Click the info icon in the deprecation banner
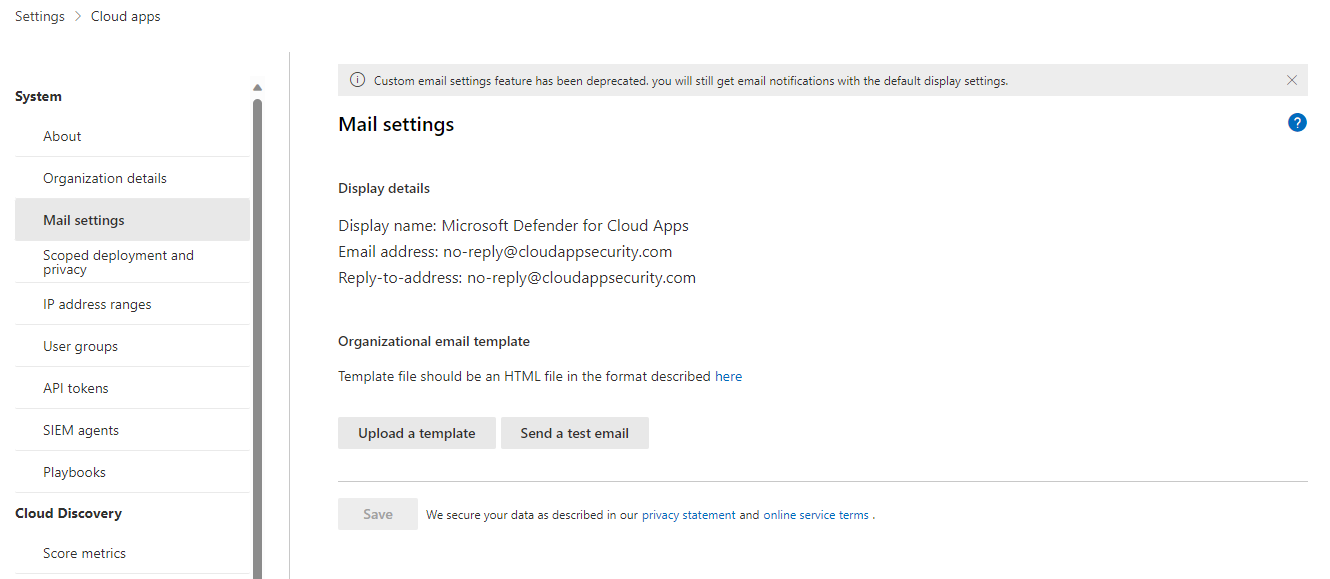Viewport: 1330px width, 579px height. [357, 80]
